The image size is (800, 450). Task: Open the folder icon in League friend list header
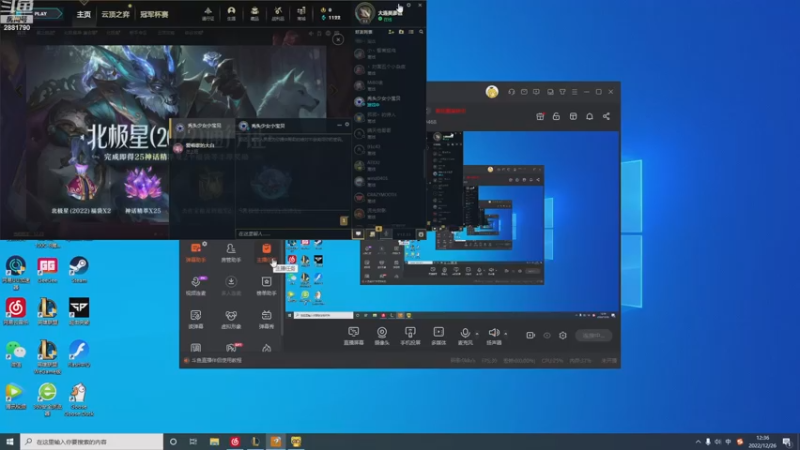pos(401,32)
